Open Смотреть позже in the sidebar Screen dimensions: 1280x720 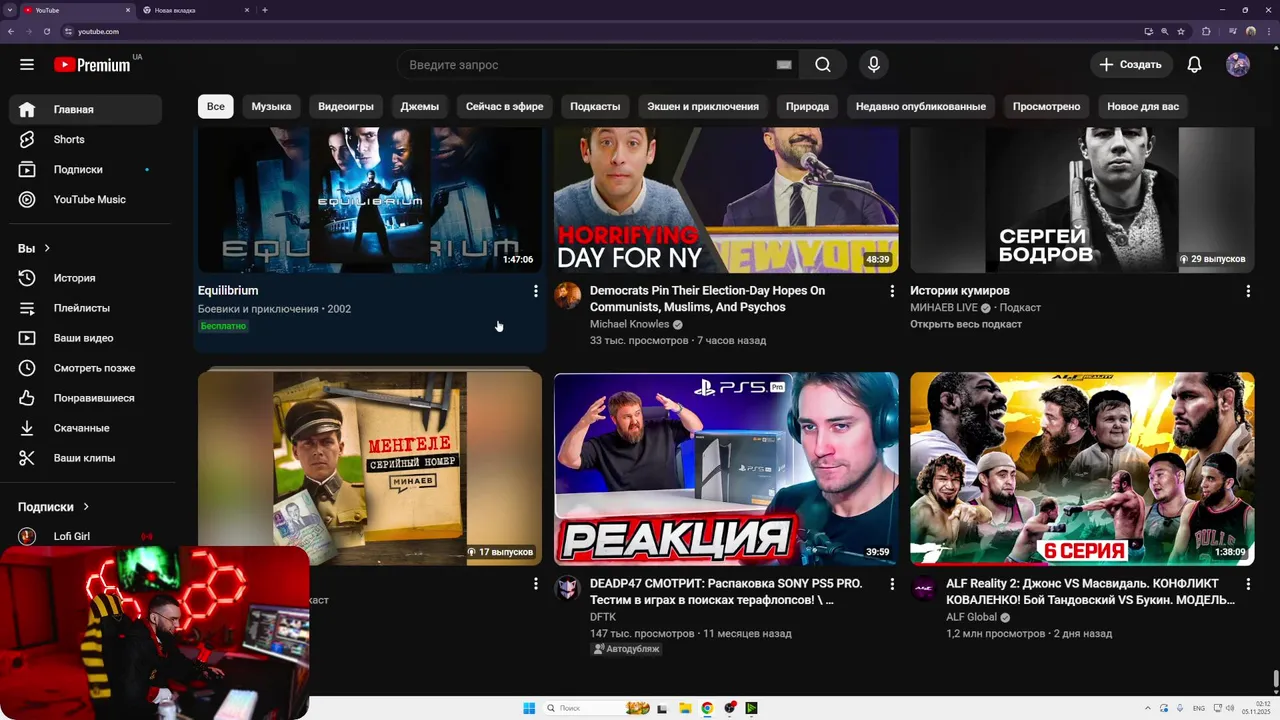(x=85, y=368)
